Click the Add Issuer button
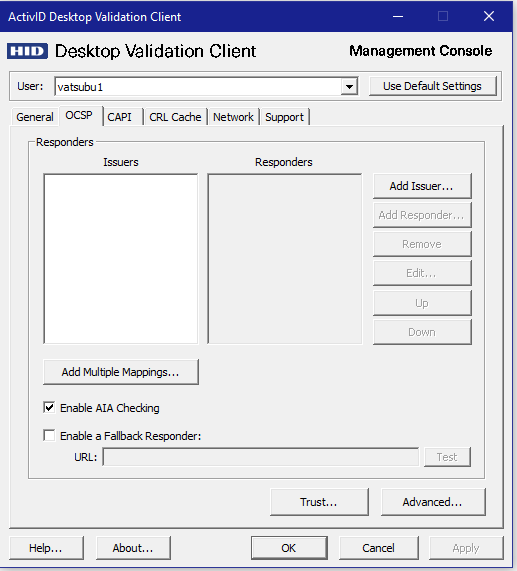Image resolution: width=517 pixels, height=571 pixels. 422,186
